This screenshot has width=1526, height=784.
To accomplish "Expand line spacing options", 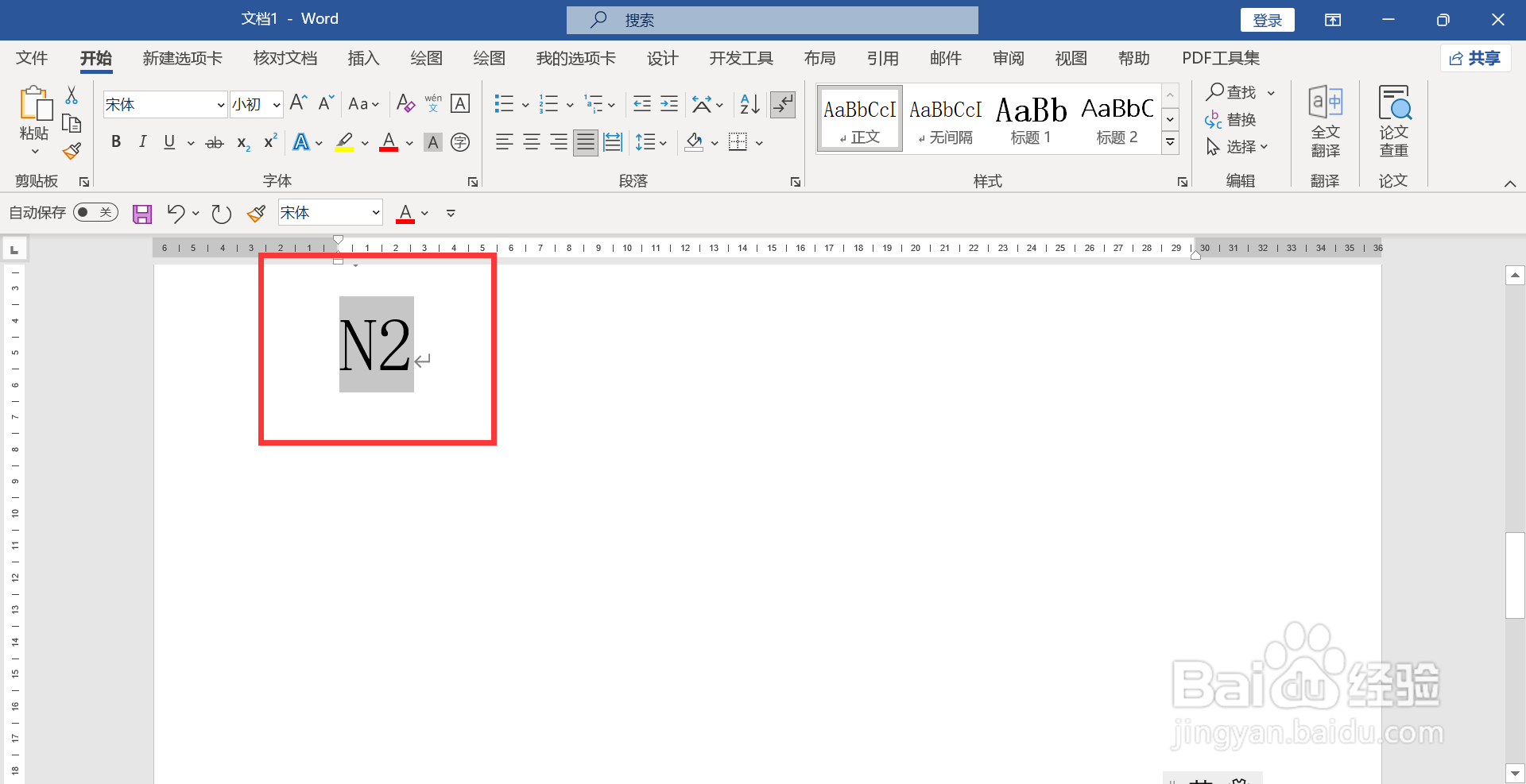I will tap(663, 144).
